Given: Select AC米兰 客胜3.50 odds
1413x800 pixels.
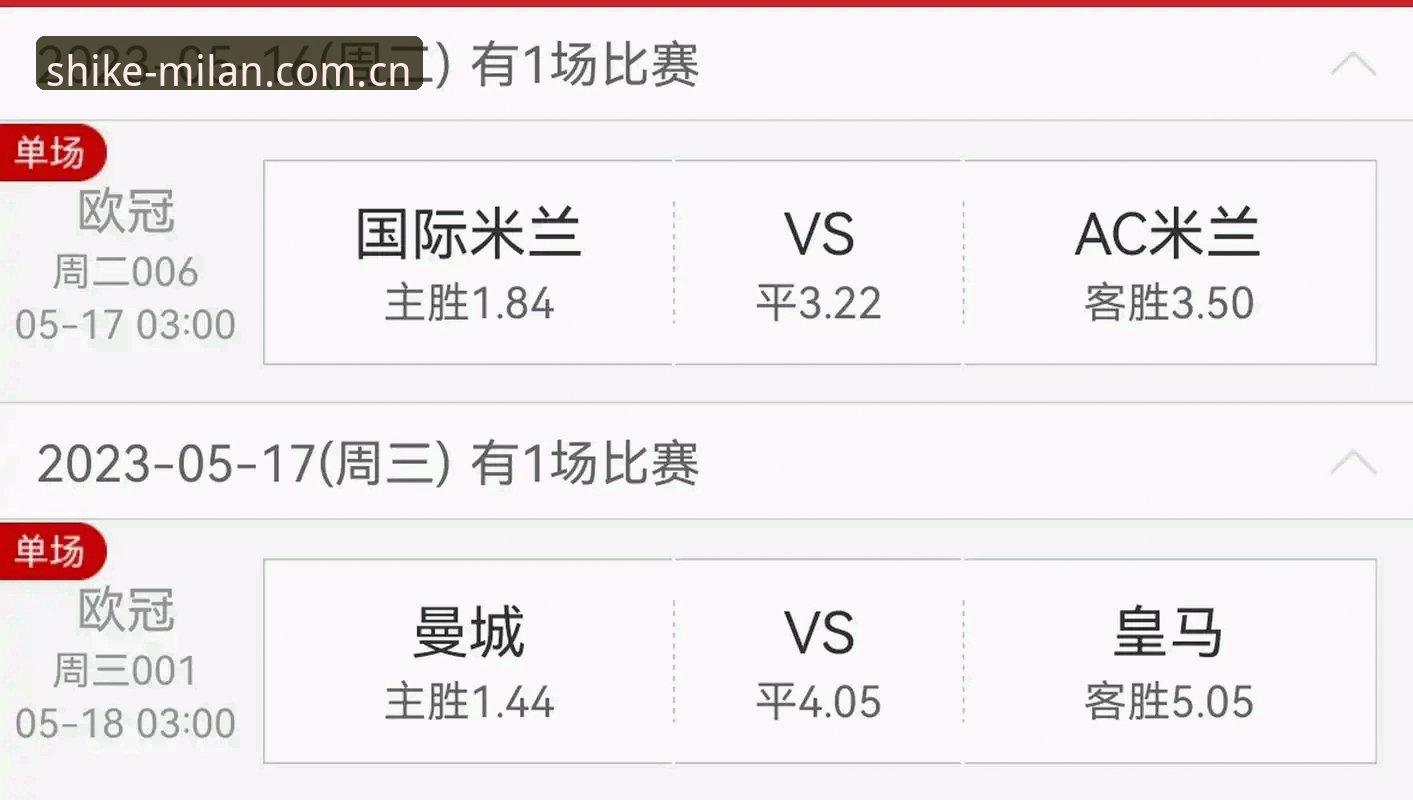Looking at the screenshot, I should point(1170,262).
